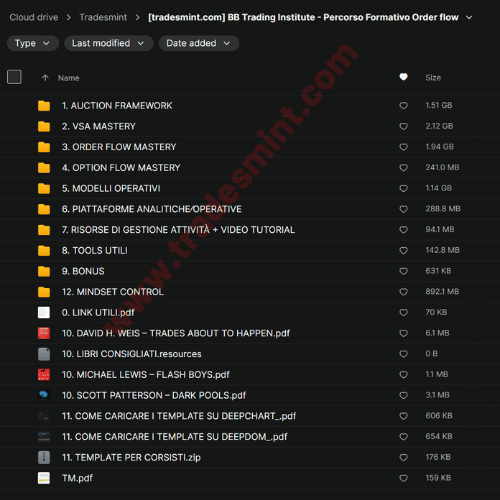Open the 5. MODELLI OPERATIVI folder icon

click(x=44, y=188)
